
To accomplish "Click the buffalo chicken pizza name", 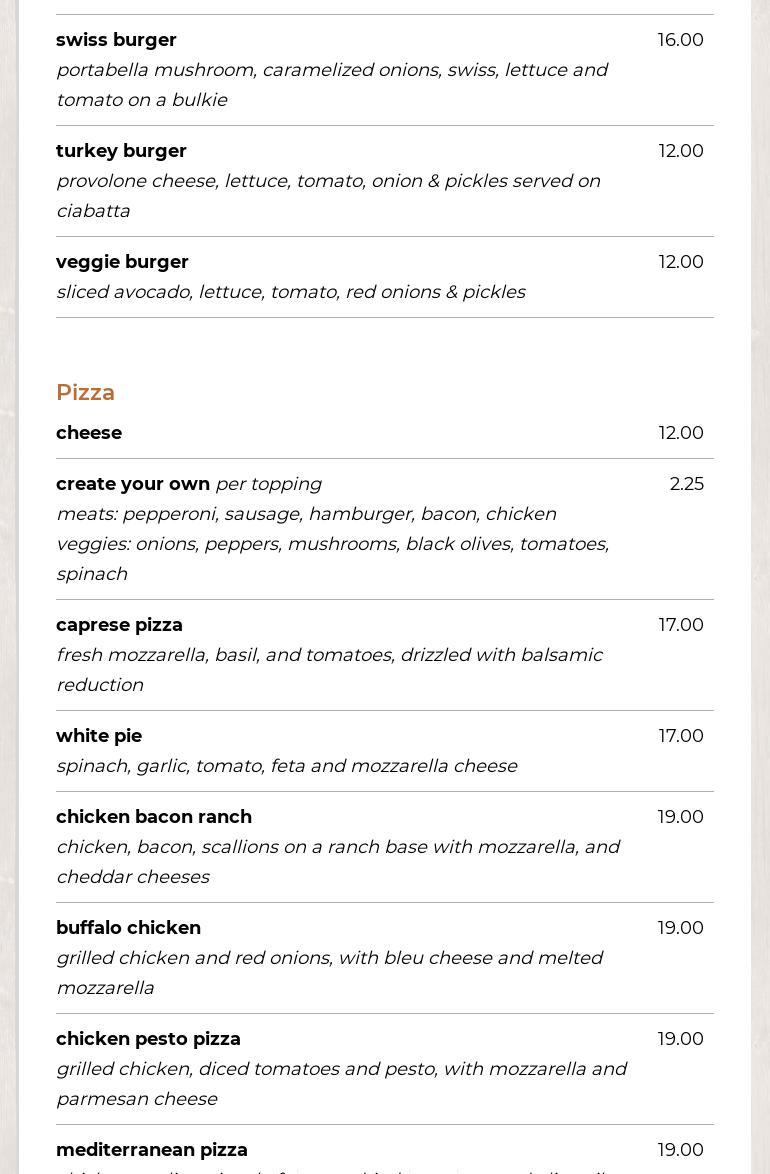I will [128, 928].
